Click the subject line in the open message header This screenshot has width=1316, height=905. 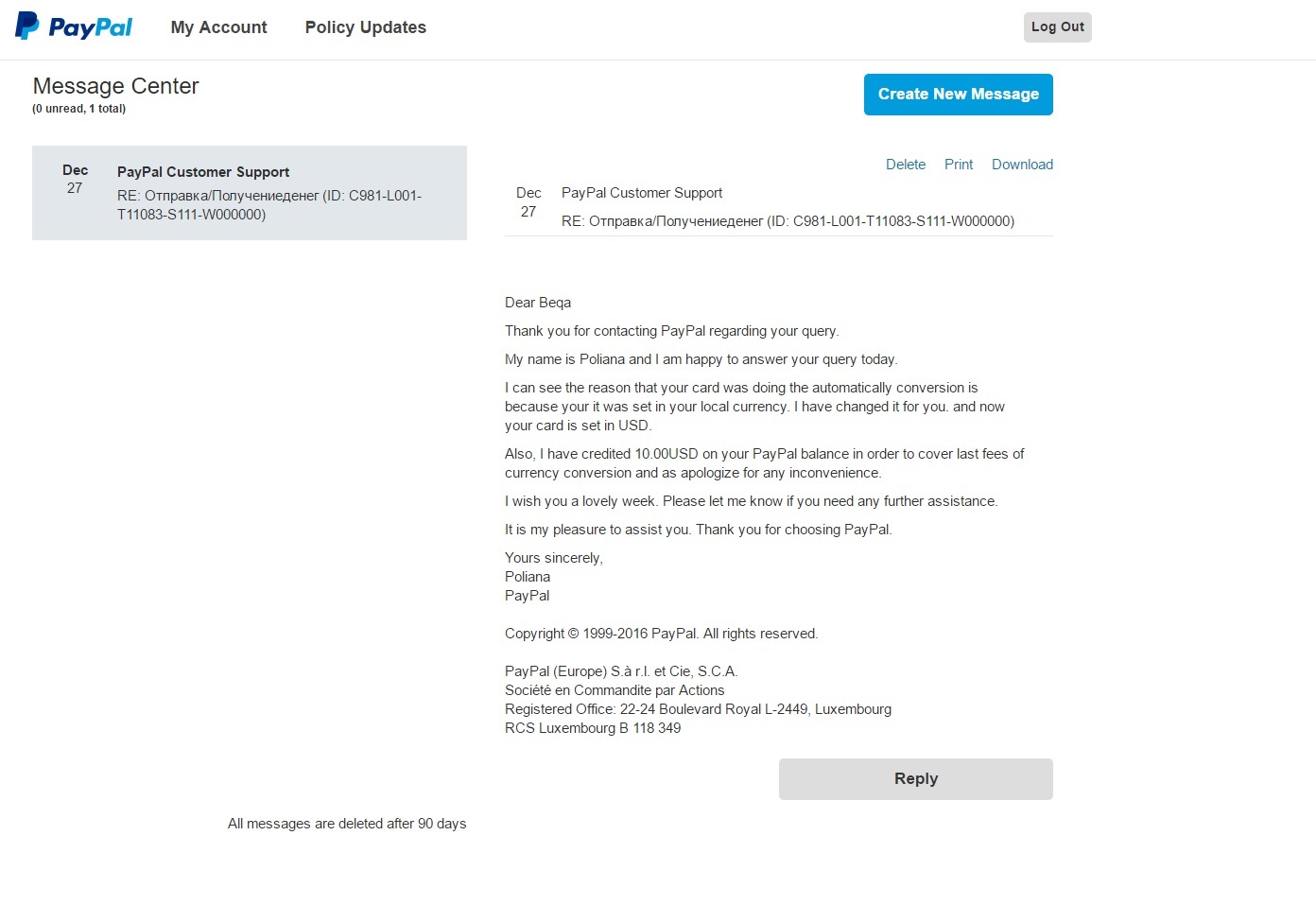(788, 221)
